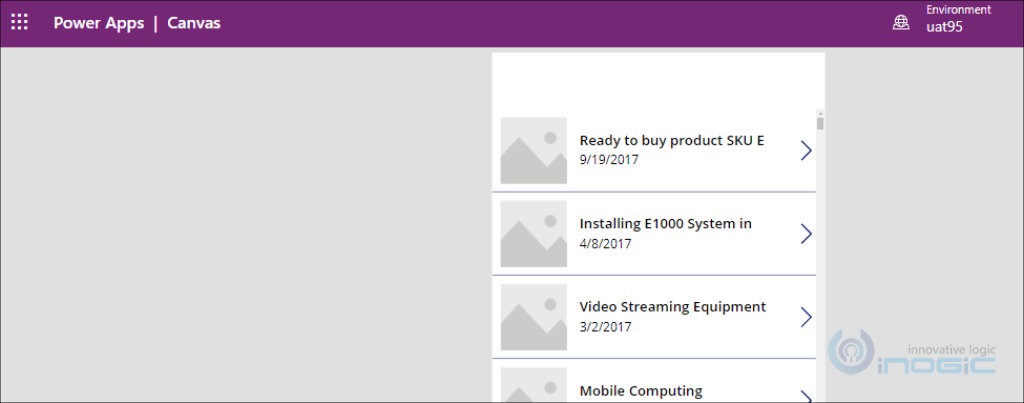Select image placeholder for Installing E1000 System
The width and height of the screenshot is (1024, 403).
534,234
